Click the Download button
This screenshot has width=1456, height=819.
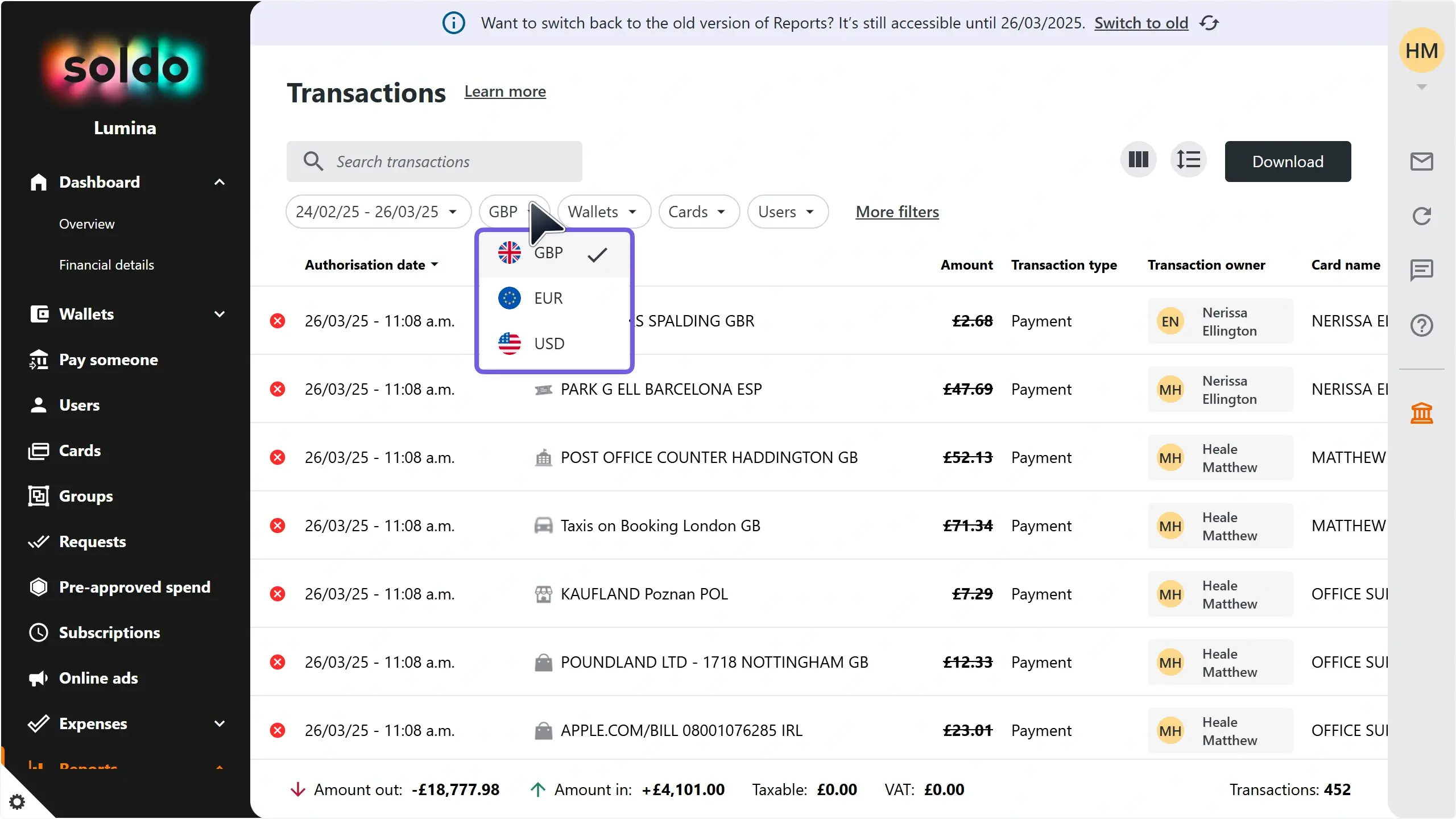1288,161
